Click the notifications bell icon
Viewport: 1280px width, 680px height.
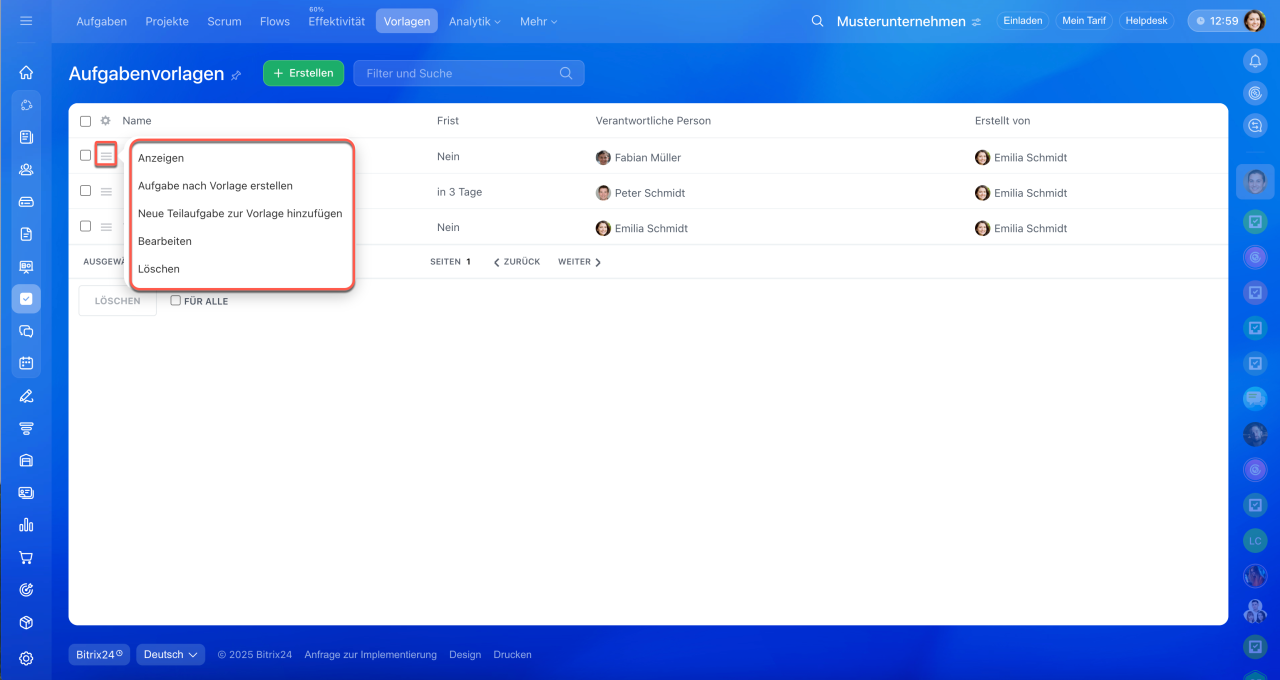click(x=1255, y=61)
